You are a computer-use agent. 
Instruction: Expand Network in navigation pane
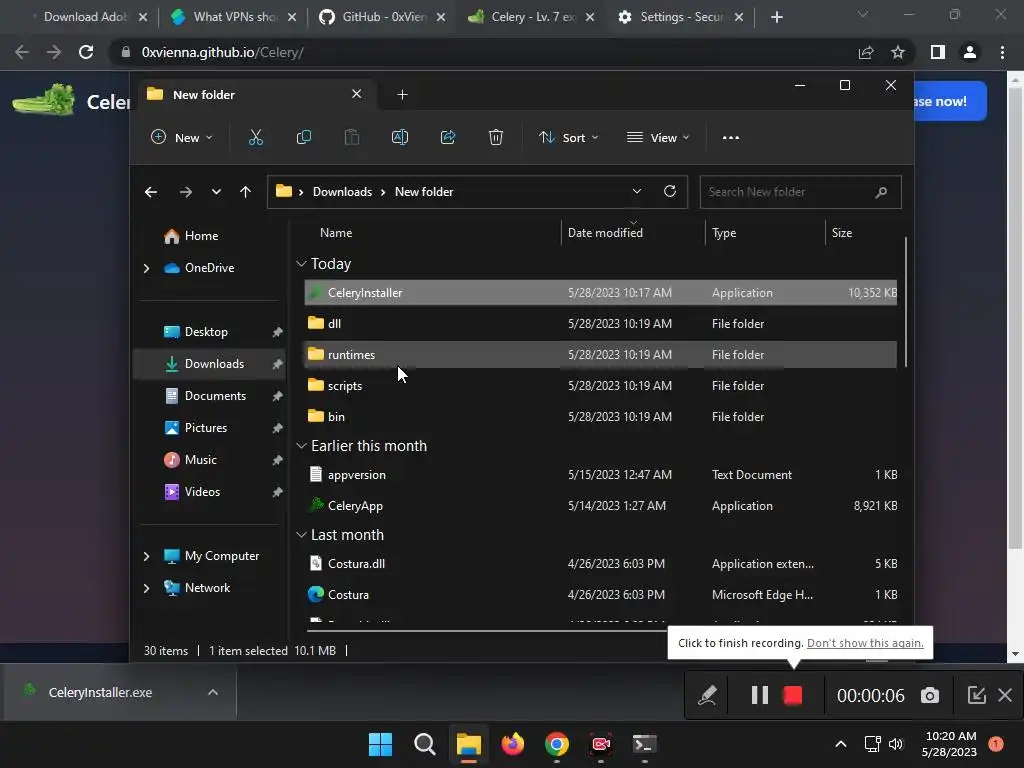pos(146,588)
